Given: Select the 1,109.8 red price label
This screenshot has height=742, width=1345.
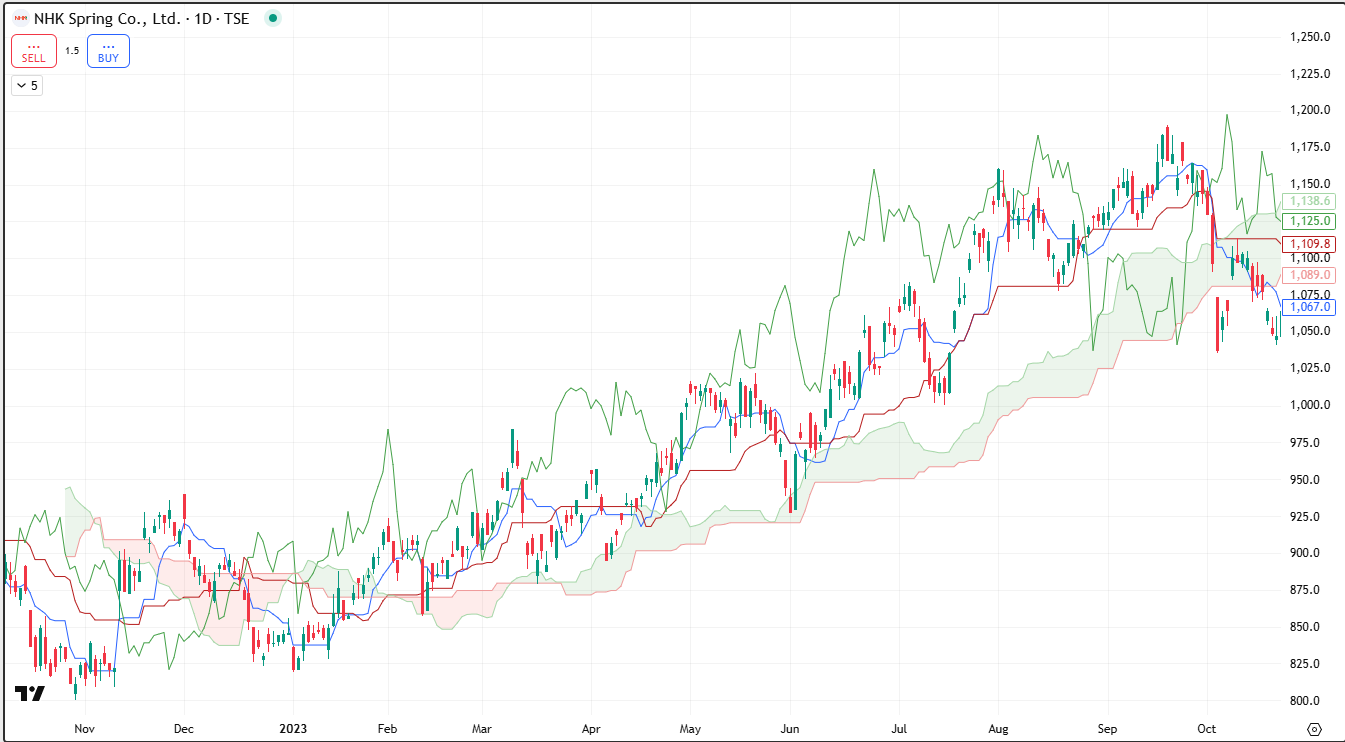Looking at the screenshot, I should [1310, 243].
